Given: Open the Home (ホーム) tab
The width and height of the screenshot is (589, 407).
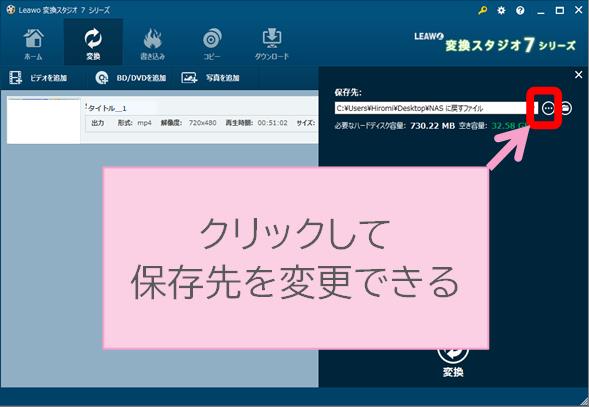Looking at the screenshot, I should [33, 44].
